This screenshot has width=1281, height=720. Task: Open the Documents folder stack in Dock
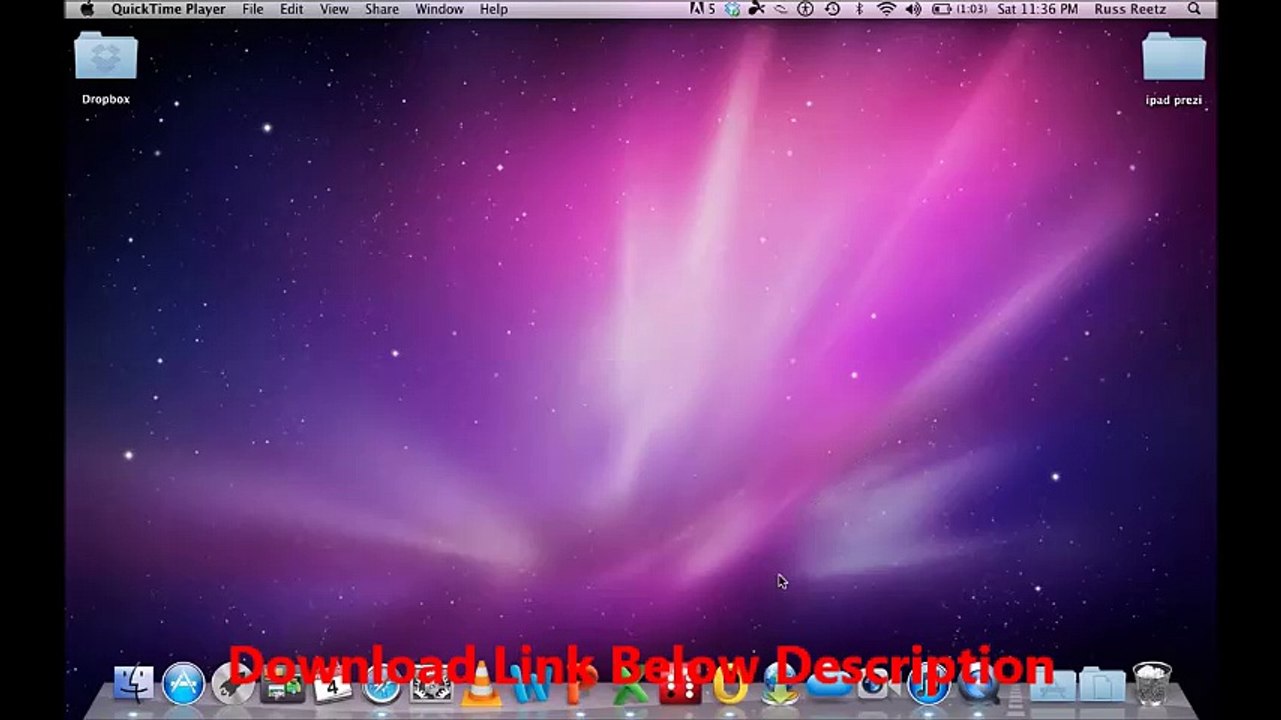[x=1102, y=686]
